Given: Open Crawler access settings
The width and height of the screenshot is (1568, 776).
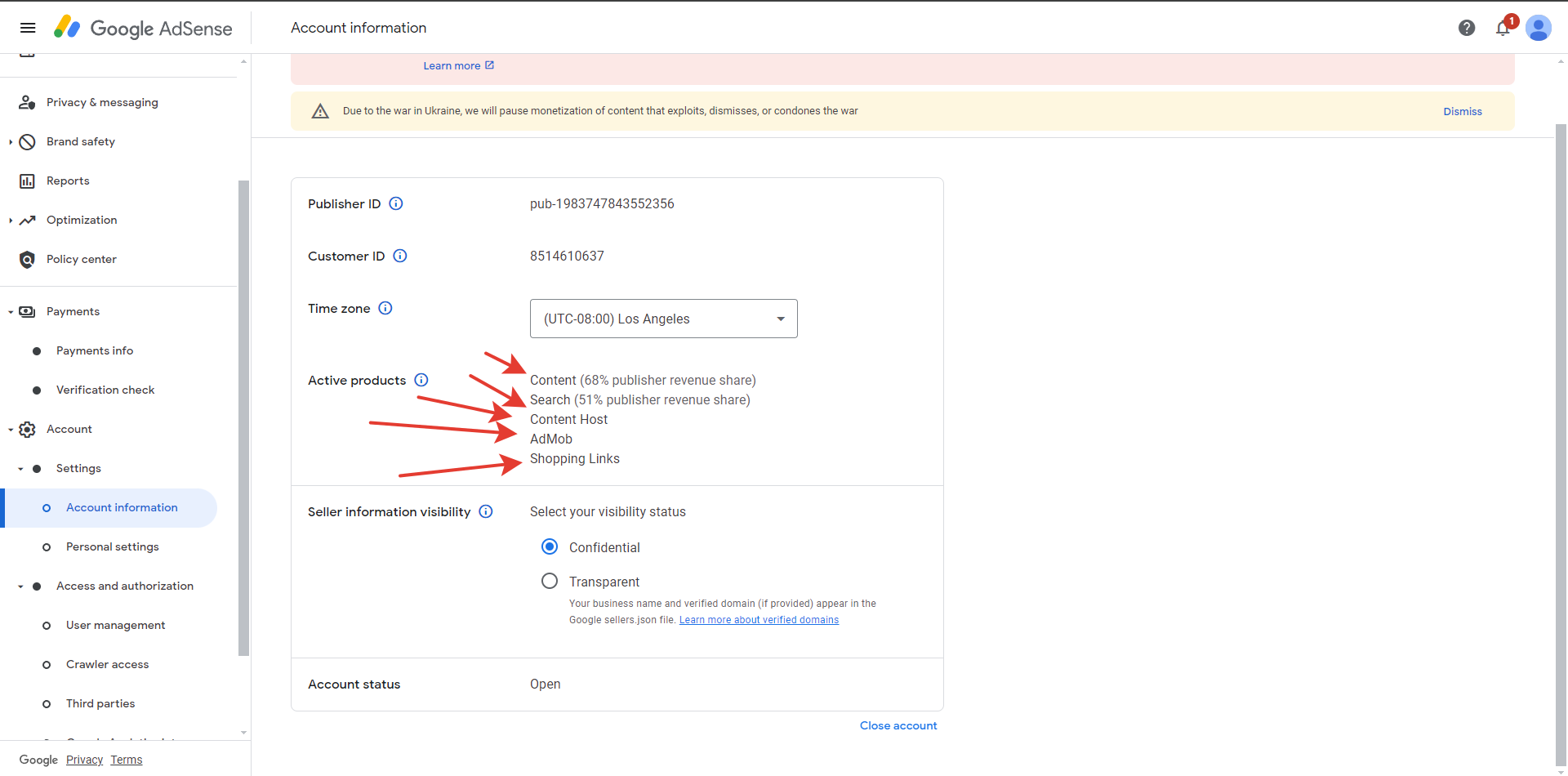Looking at the screenshot, I should click(x=108, y=664).
